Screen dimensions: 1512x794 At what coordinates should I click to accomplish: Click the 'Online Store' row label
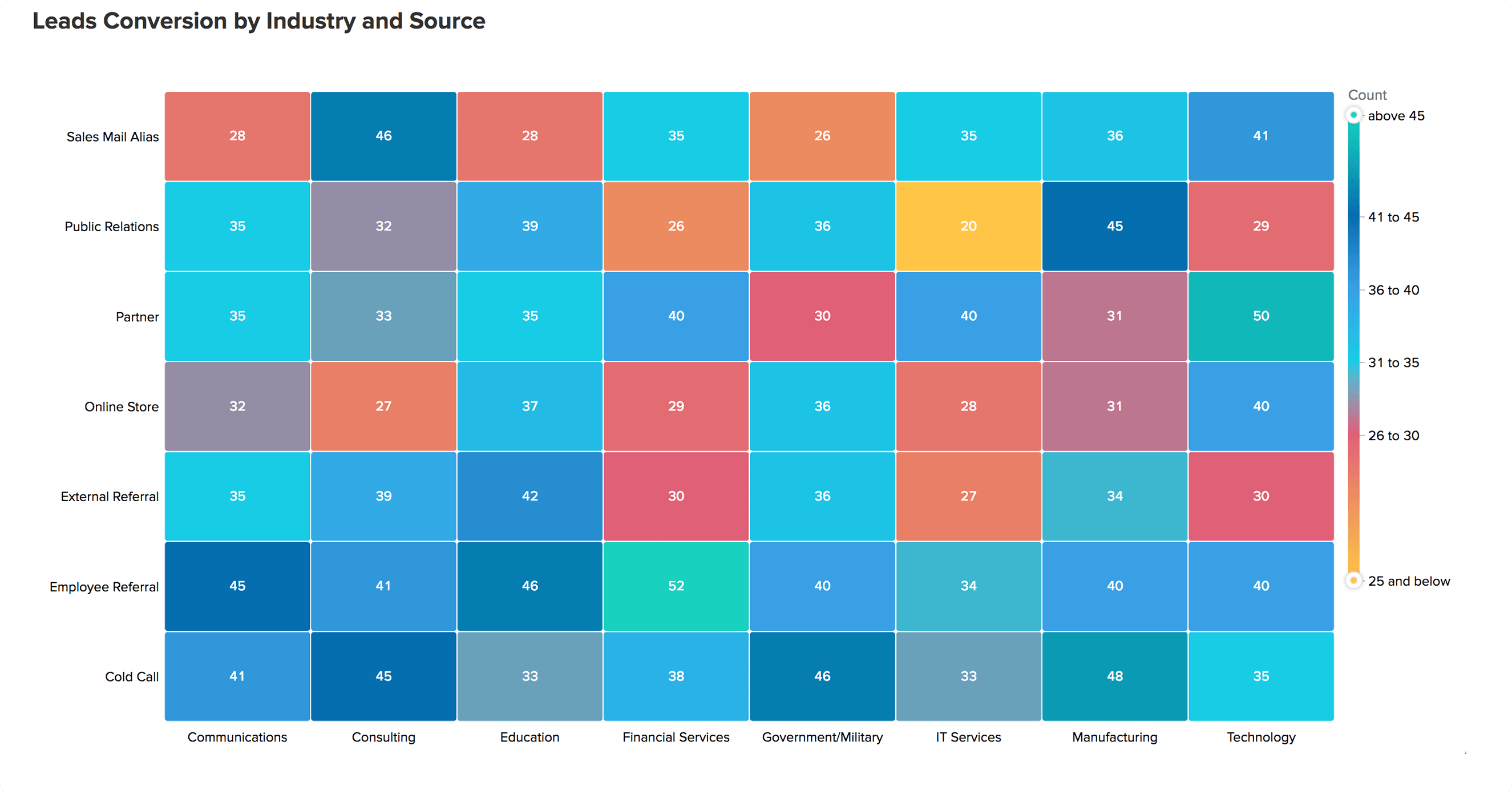tap(122, 406)
